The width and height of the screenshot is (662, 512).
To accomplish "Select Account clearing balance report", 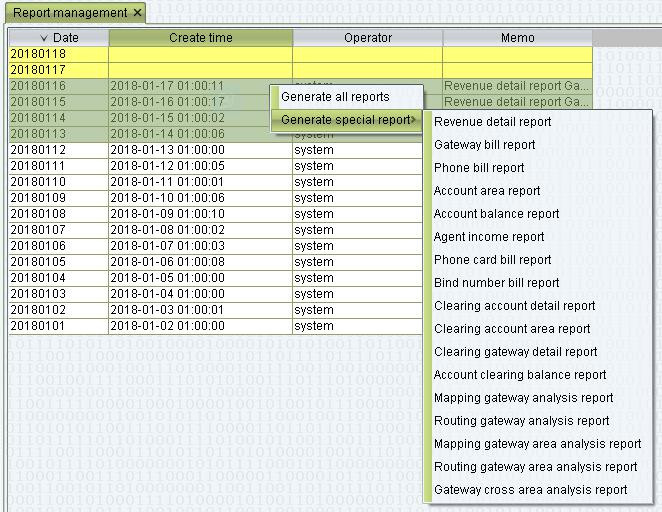I will [x=520, y=375].
